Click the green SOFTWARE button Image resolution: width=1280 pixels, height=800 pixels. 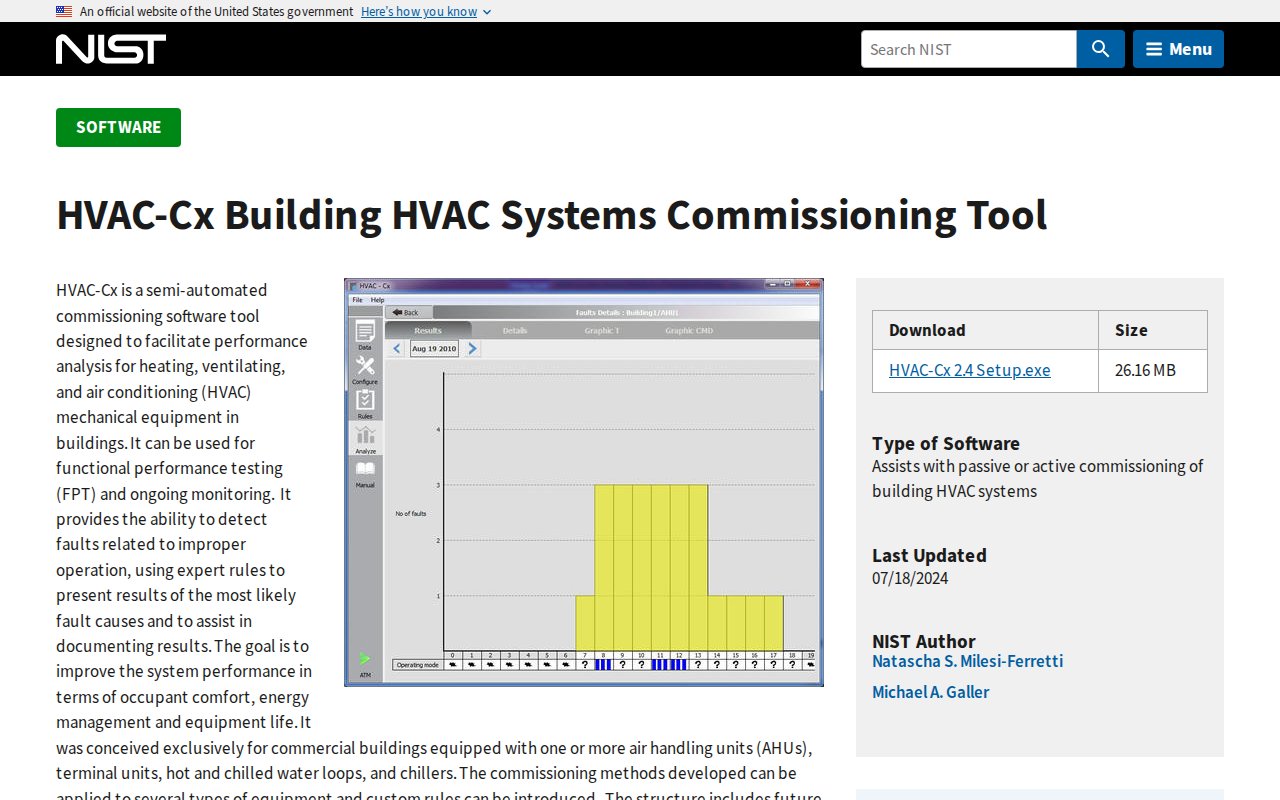point(118,127)
